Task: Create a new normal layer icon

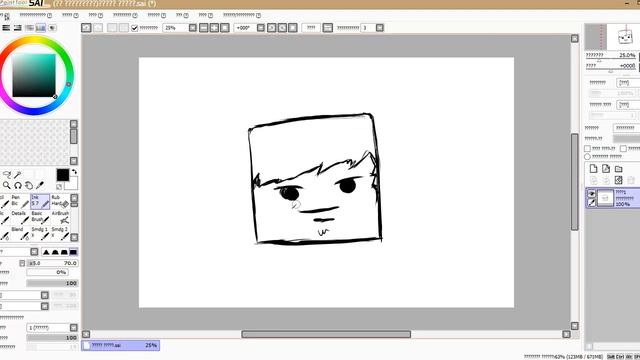Action: pyautogui.click(x=593, y=169)
